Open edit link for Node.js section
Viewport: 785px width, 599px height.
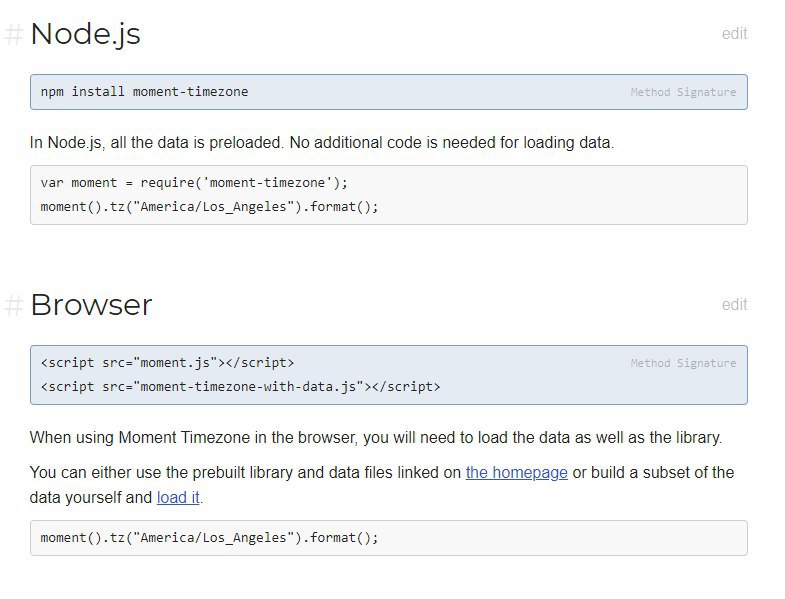point(734,34)
